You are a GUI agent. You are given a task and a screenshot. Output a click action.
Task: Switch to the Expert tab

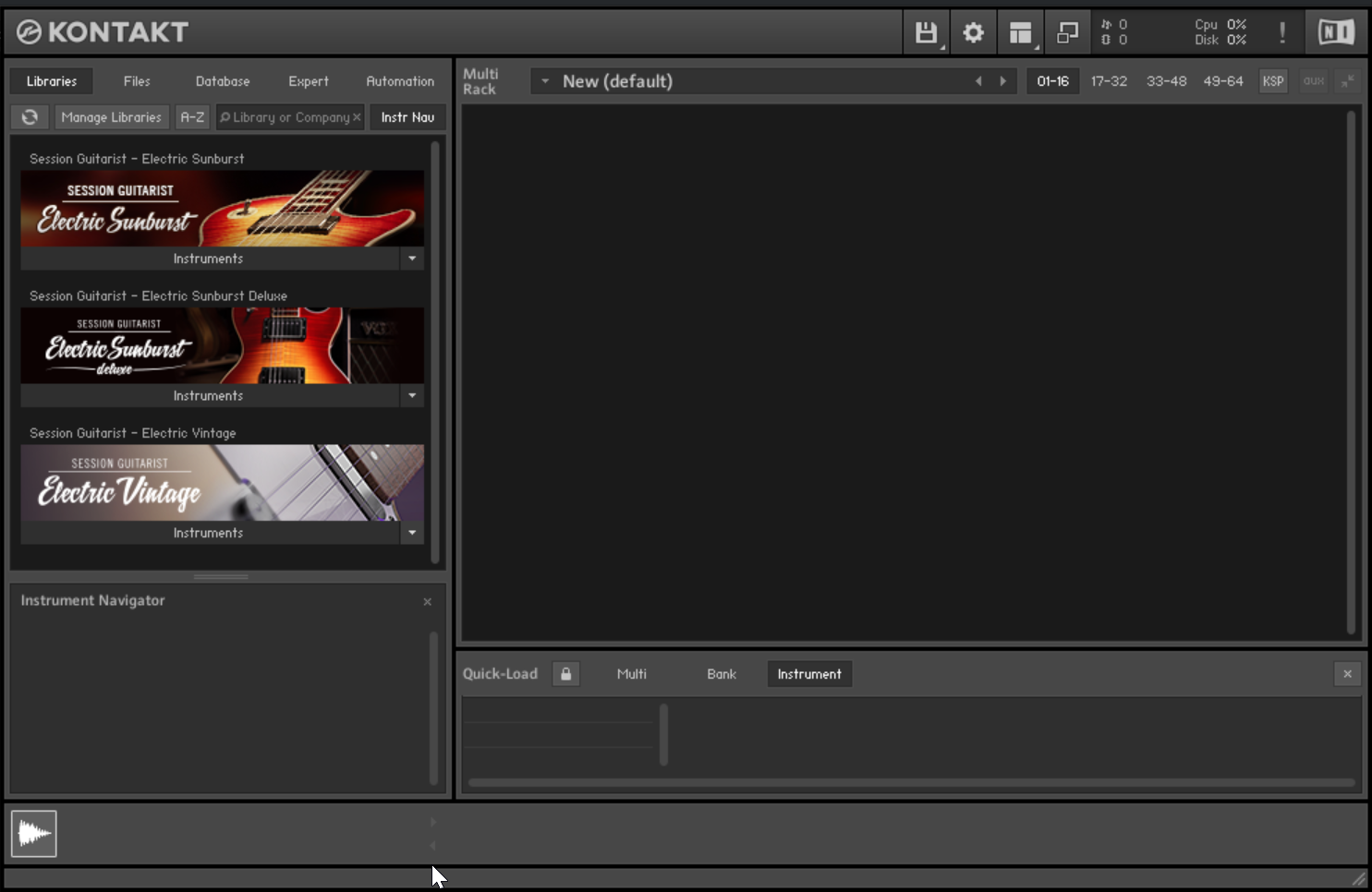(x=309, y=81)
